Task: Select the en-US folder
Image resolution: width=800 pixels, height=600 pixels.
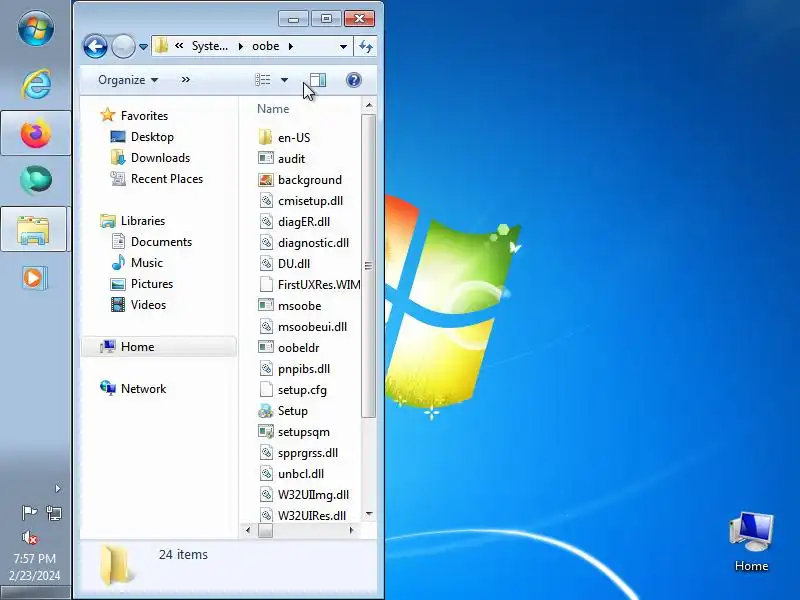Action: 294,138
